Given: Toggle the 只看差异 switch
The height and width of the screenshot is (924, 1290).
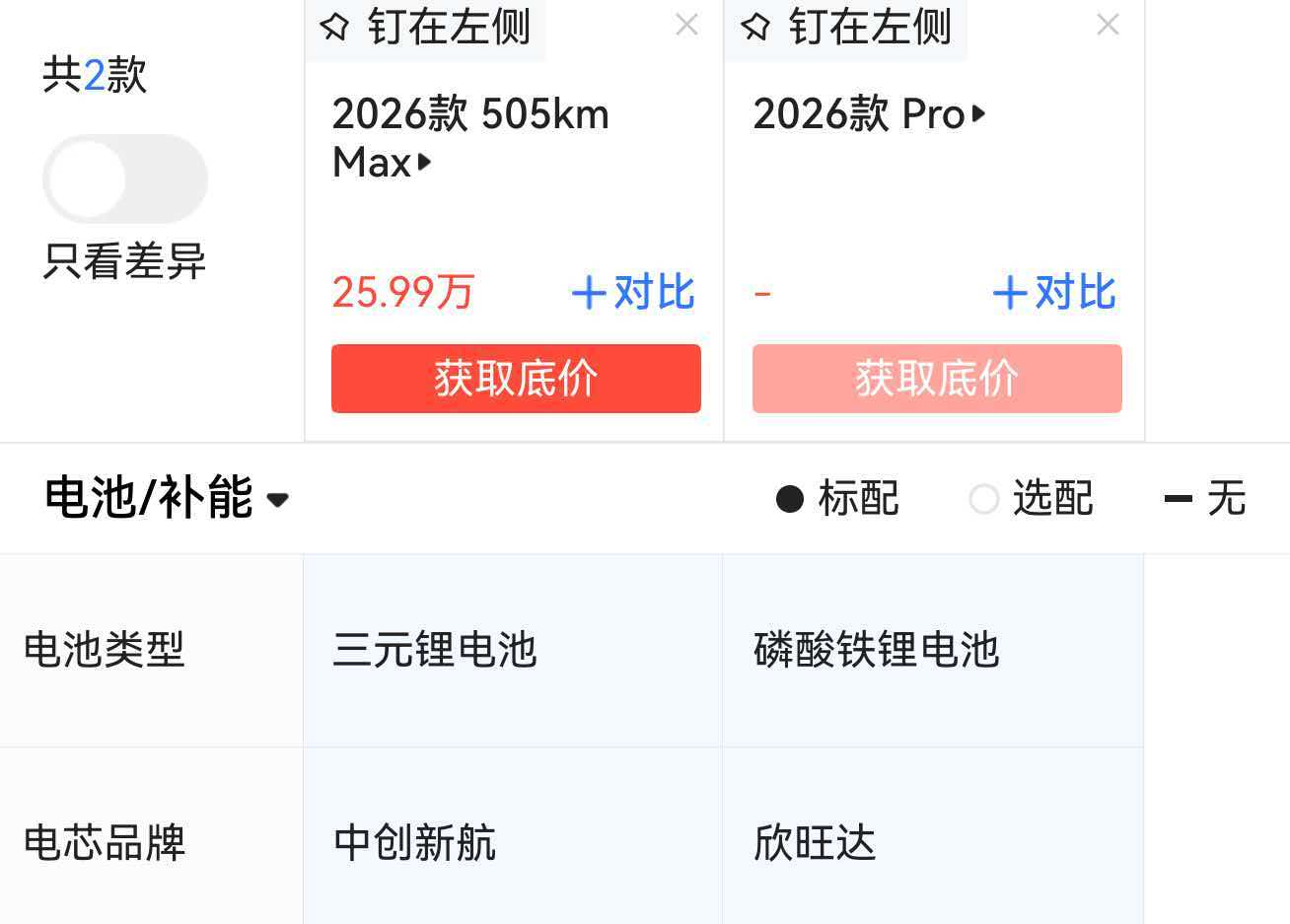Looking at the screenshot, I should (x=125, y=179).
